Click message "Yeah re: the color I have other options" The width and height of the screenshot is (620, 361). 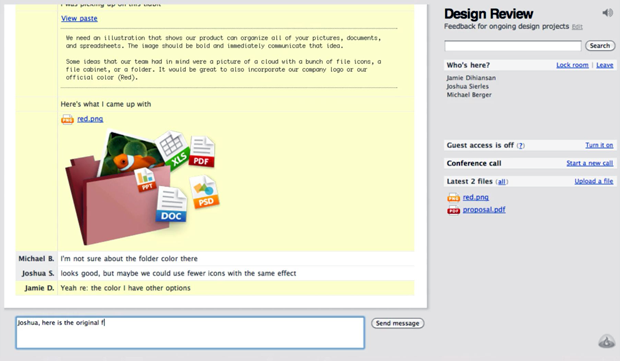125,288
